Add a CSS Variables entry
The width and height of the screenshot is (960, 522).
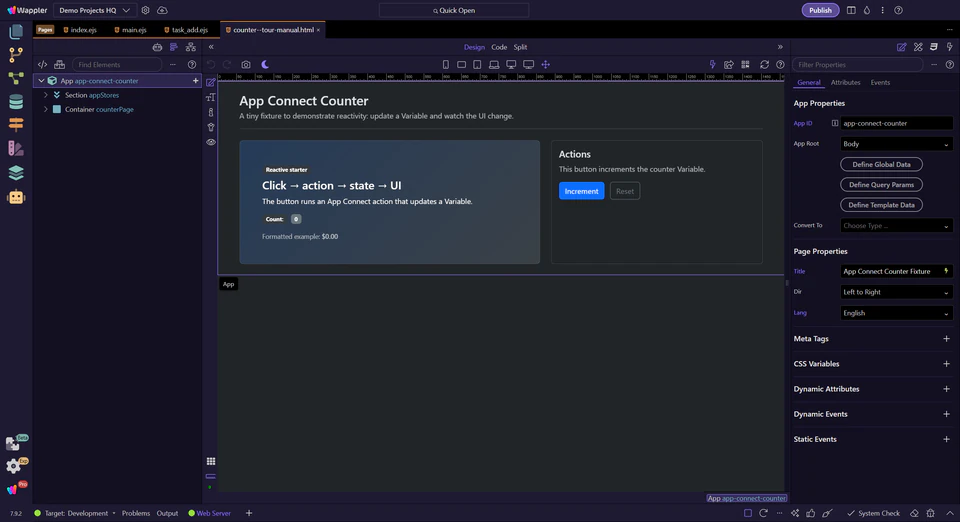tap(946, 364)
